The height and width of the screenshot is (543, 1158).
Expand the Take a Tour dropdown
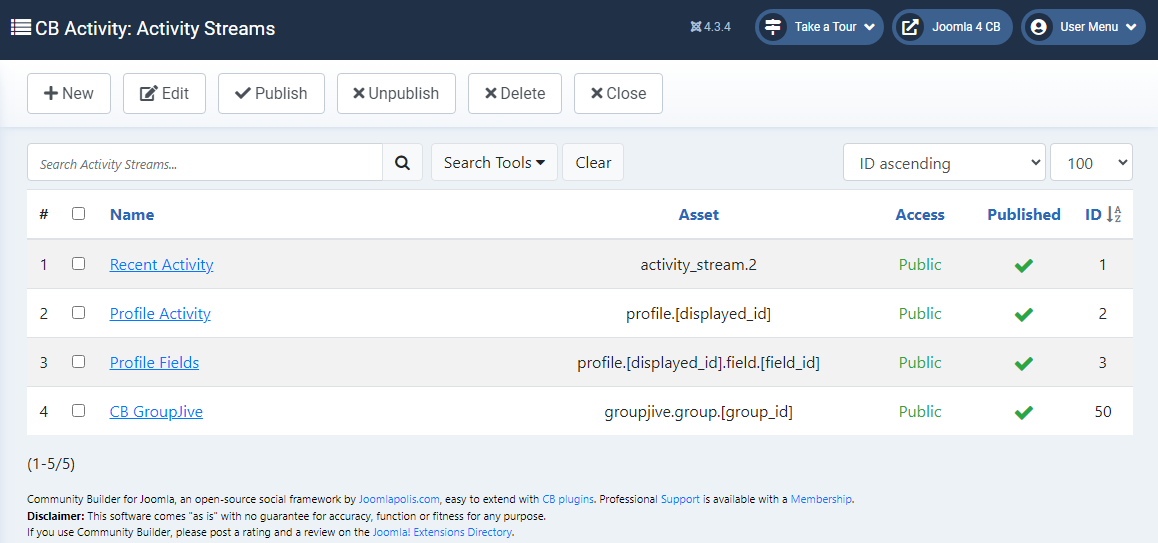coord(819,27)
